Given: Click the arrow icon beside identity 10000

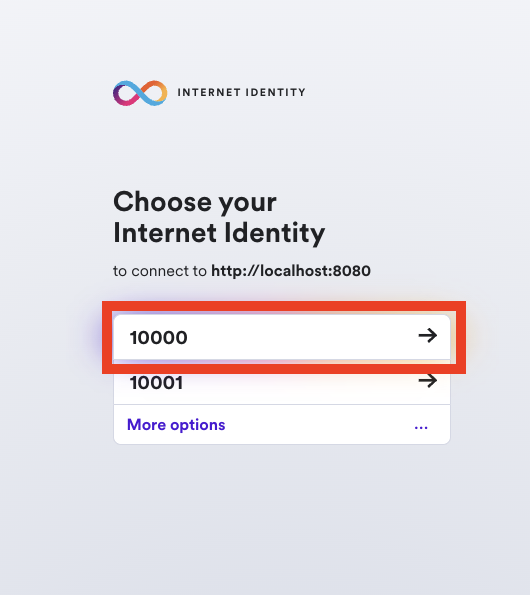Looking at the screenshot, I should (428, 335).
